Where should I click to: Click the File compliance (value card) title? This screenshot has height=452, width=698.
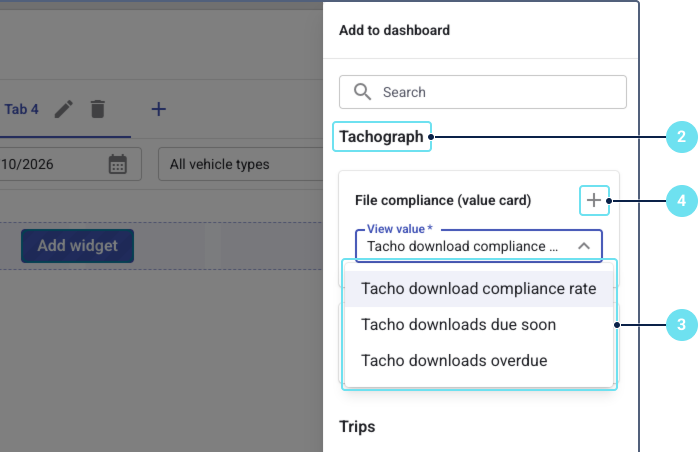443,200
